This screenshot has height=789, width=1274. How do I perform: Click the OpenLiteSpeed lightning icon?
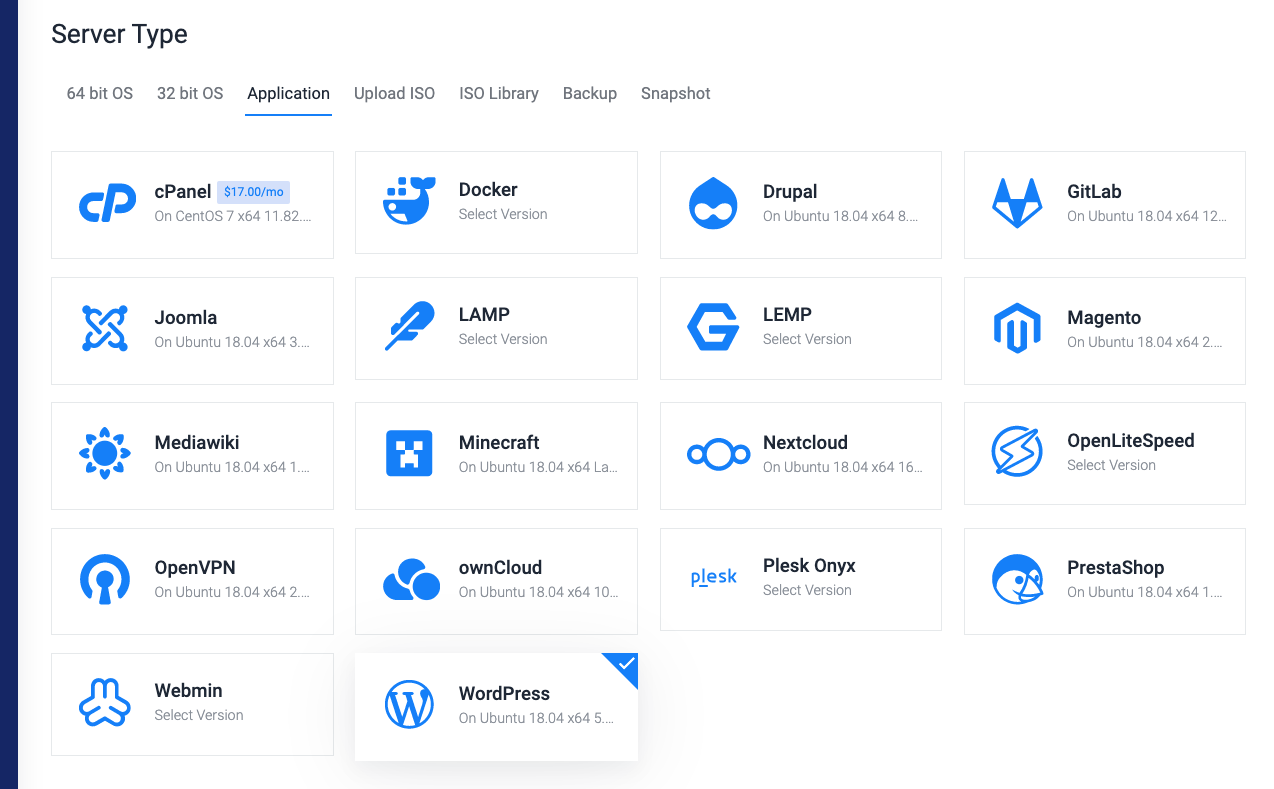[1017, 452]
